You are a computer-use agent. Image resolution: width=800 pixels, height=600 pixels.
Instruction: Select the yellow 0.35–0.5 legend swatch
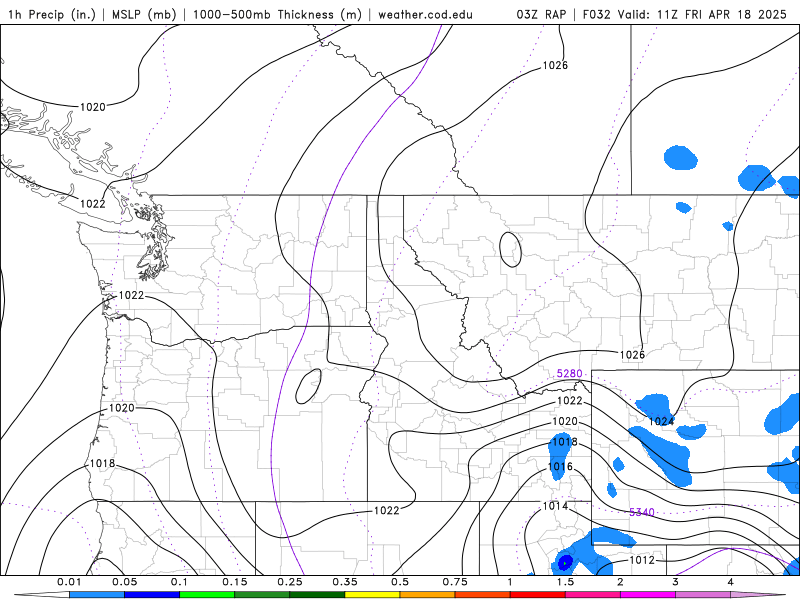tap(372, 595)
